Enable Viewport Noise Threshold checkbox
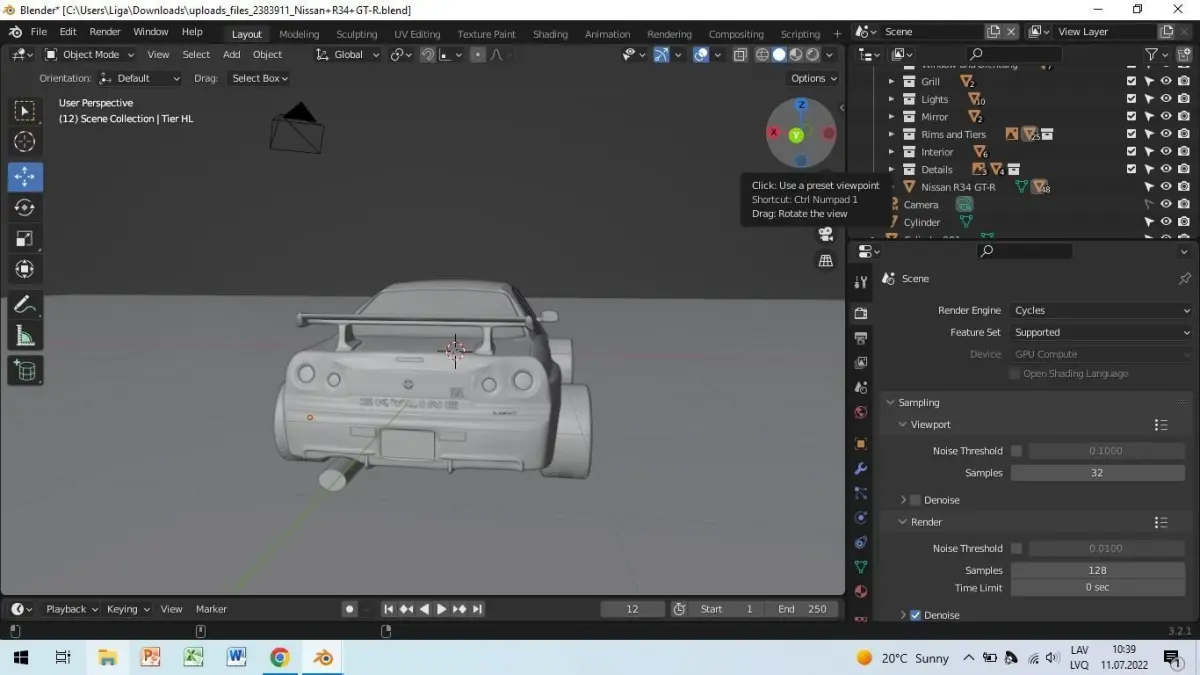 (x=1017, y=451)
